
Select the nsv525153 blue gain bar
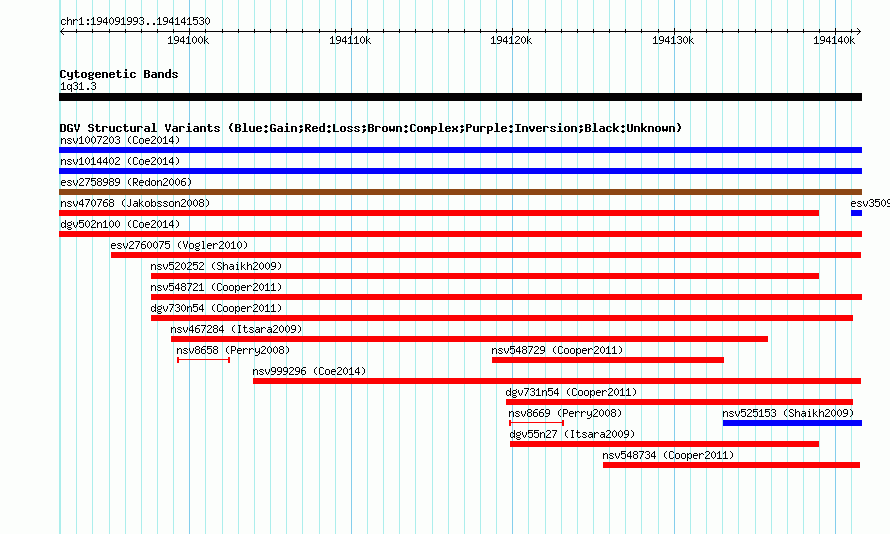(x=792, y=423)
